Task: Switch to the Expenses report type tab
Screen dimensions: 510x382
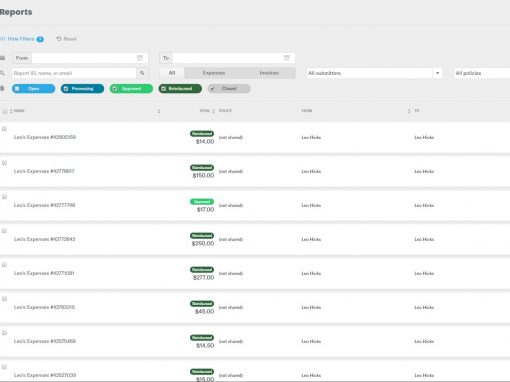Action: (214, 73)
